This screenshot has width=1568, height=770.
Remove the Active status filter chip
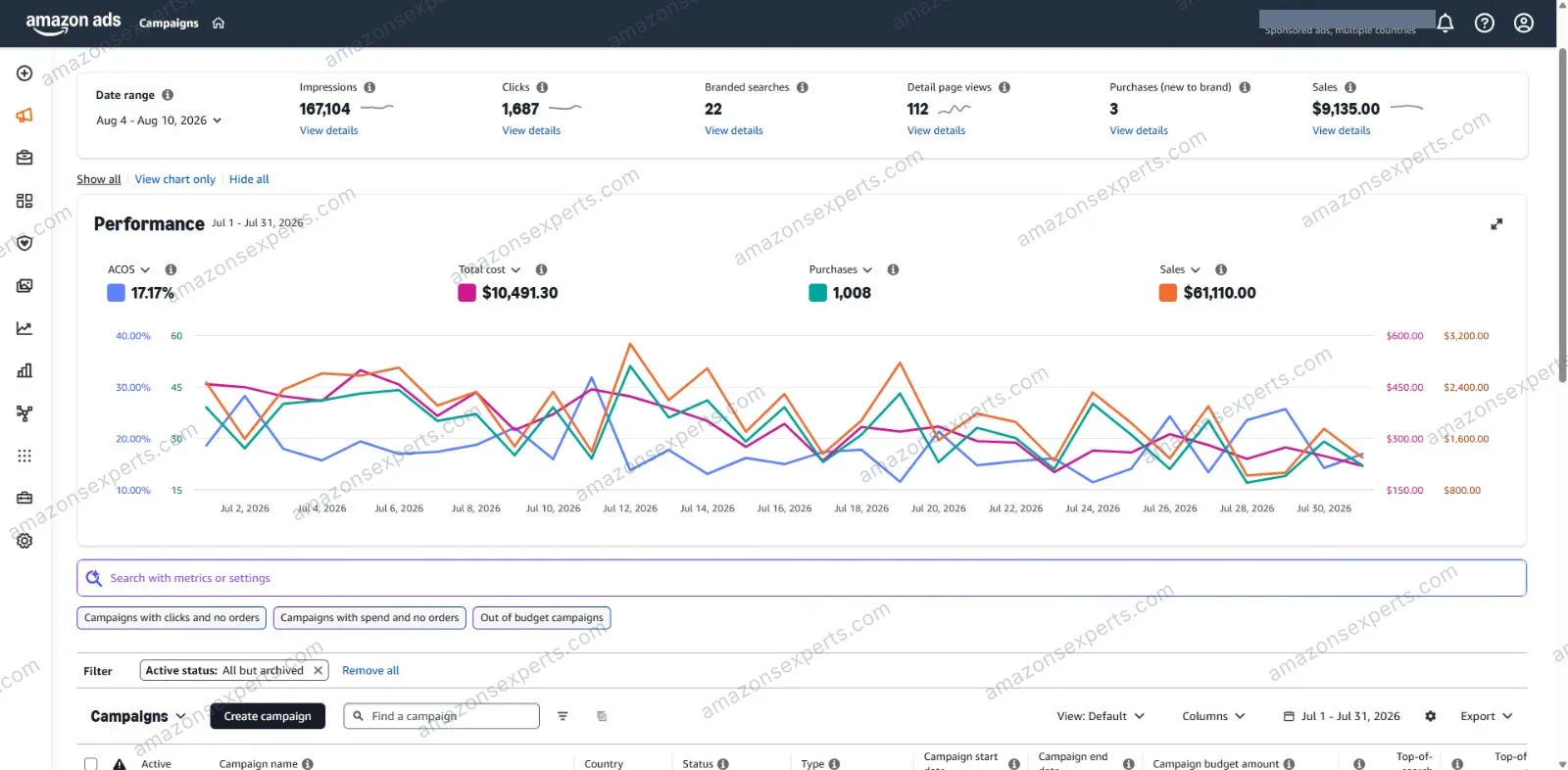318,671
